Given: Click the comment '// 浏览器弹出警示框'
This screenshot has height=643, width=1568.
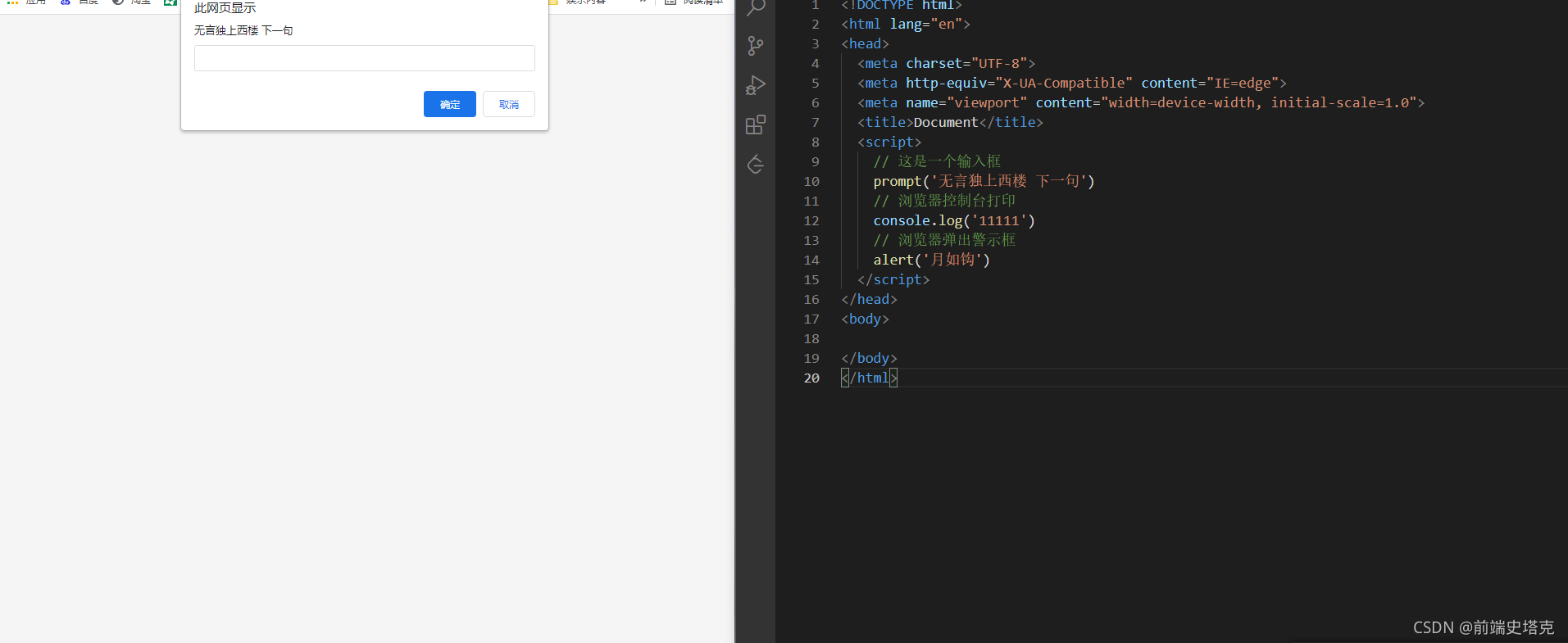Looking at the screenshot, I should [944, 240].
